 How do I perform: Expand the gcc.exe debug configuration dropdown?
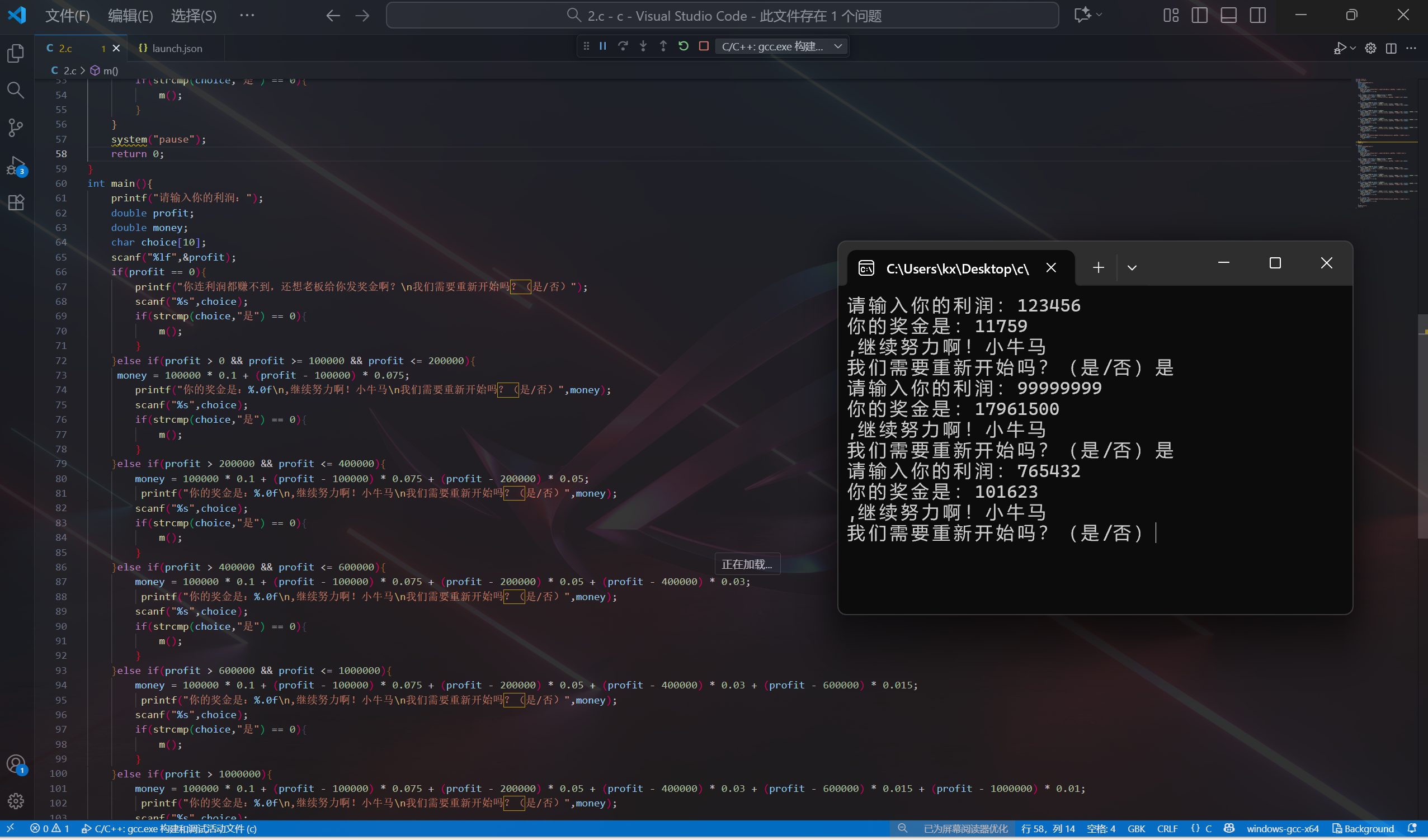click(838, 46)
